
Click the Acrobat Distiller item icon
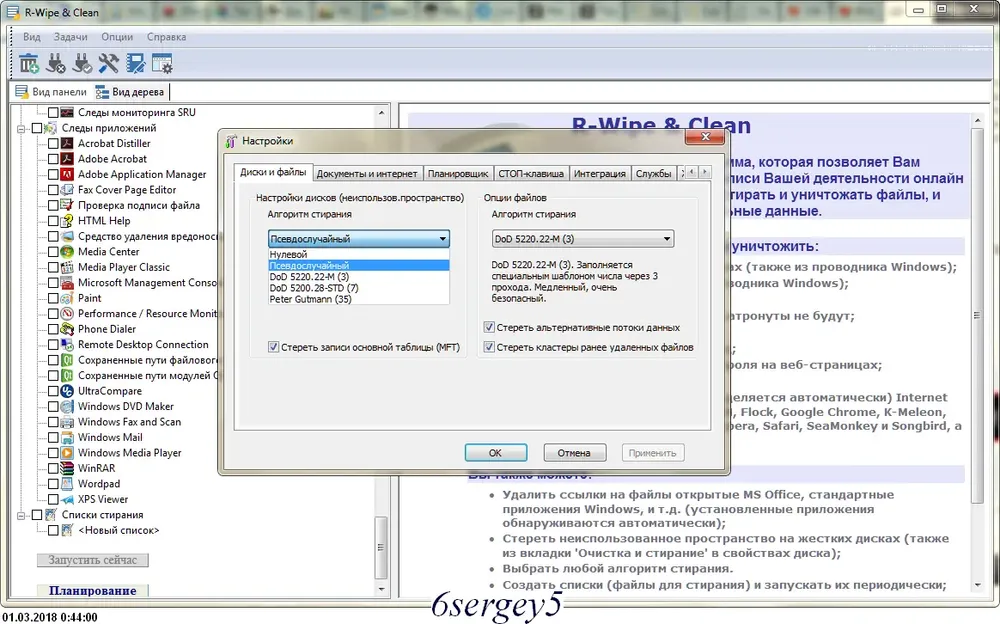point(67,144)
